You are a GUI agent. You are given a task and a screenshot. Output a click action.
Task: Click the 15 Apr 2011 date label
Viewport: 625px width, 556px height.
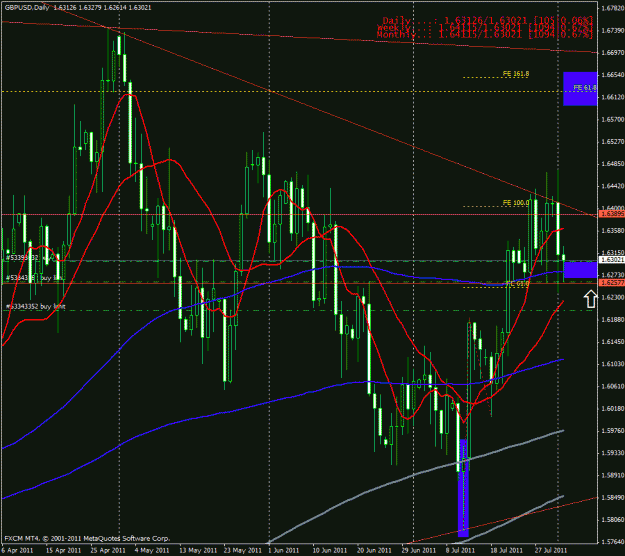point(63,550)
